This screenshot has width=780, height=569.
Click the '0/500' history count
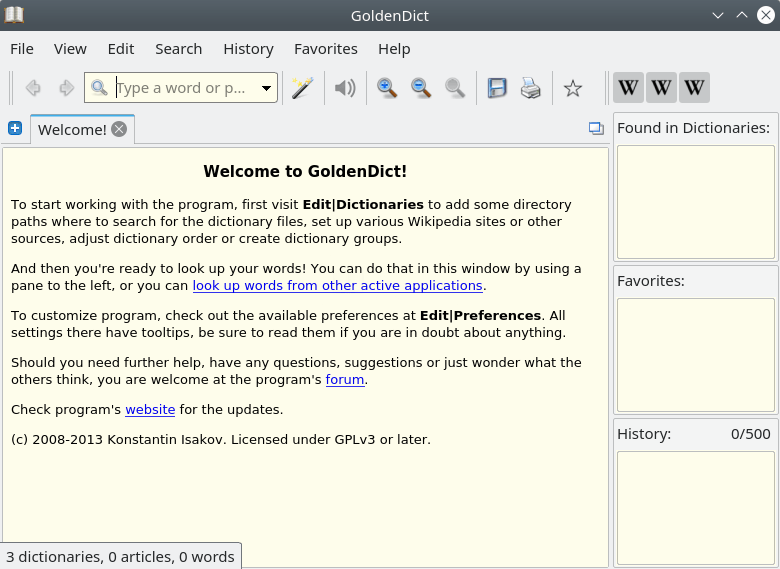point(751,434)
